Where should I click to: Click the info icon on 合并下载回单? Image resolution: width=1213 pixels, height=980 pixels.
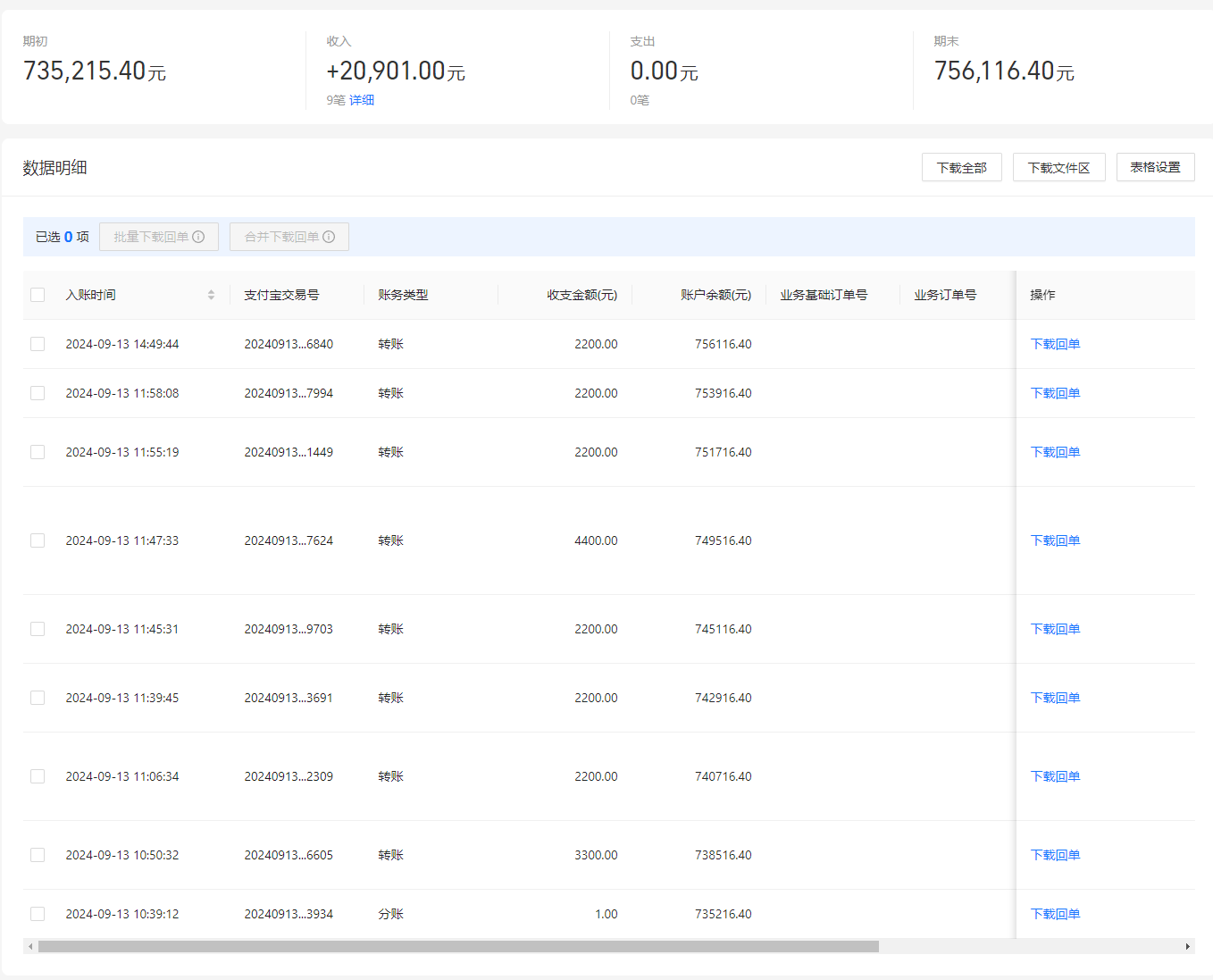coord(329,237)
